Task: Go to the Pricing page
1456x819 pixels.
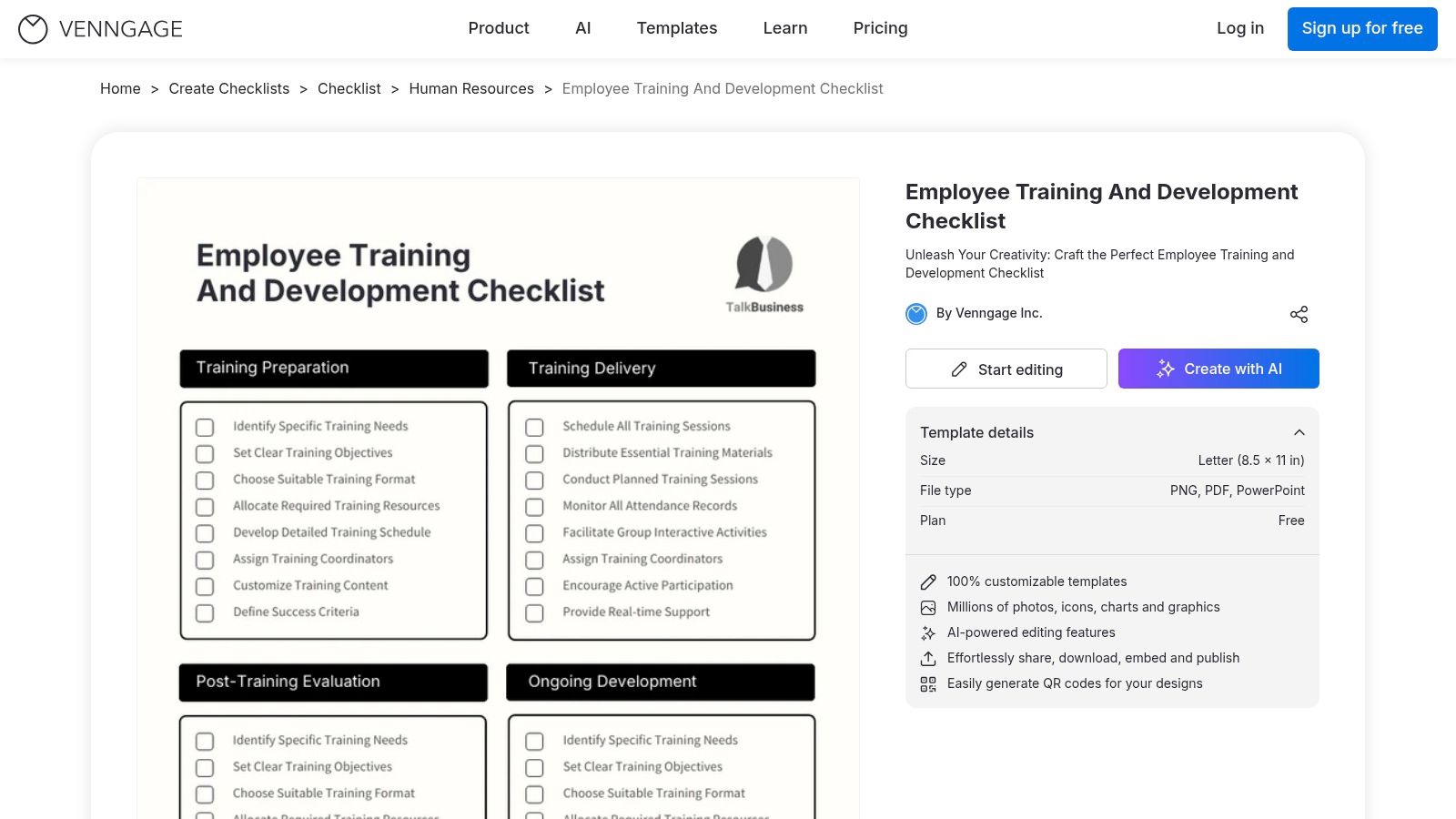Action: tap(880, 28)
